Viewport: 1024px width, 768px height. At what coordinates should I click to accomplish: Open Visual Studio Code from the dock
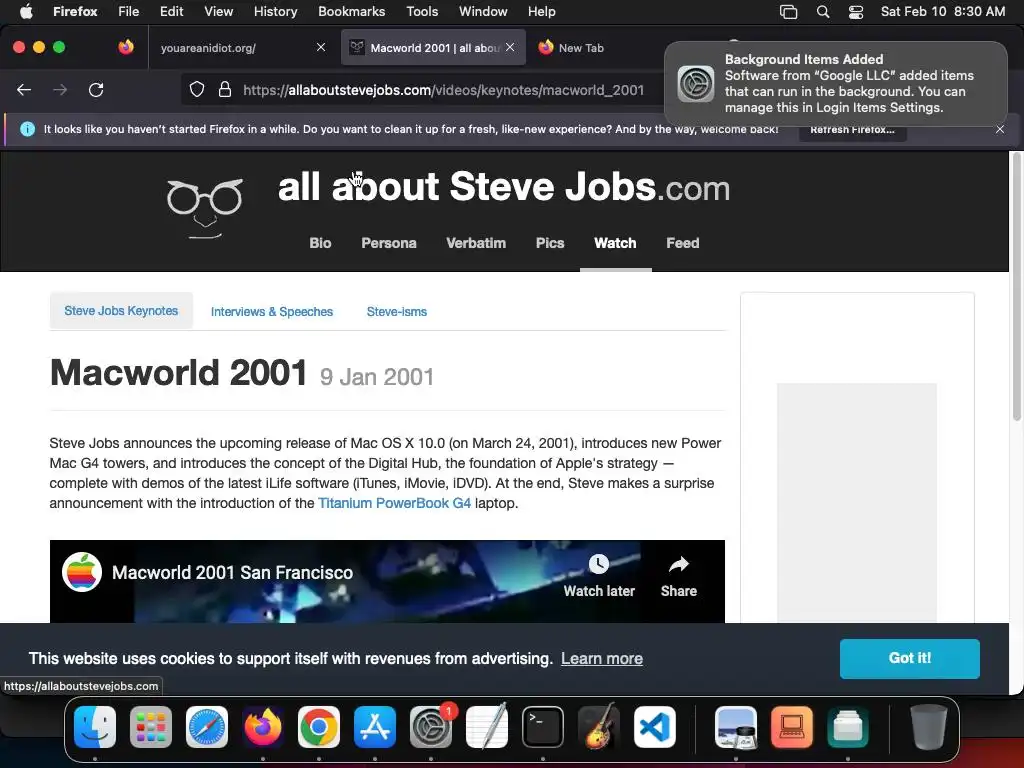tap(654, 727)
